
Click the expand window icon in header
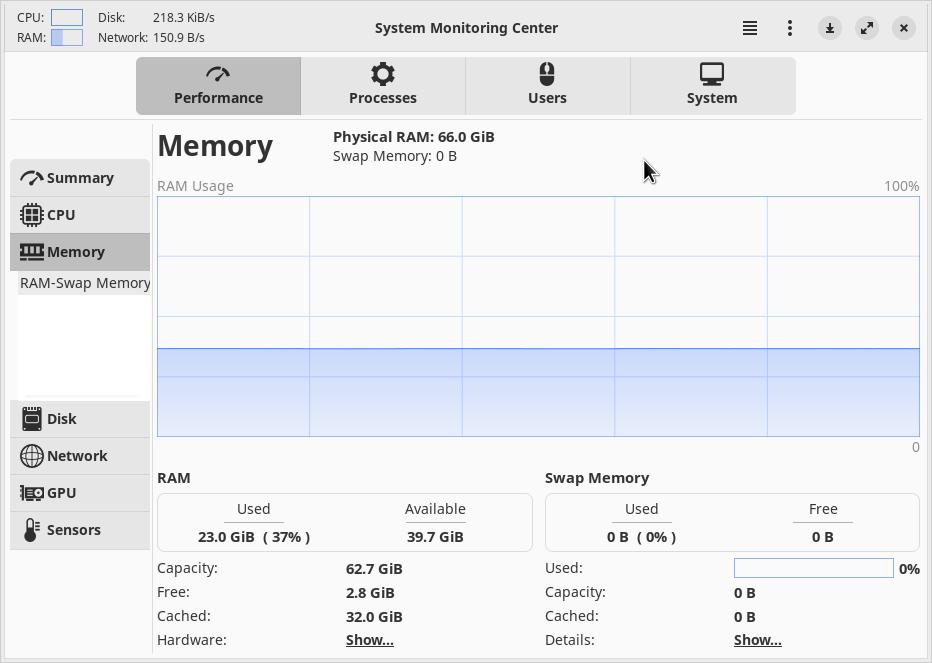(867, 28)
